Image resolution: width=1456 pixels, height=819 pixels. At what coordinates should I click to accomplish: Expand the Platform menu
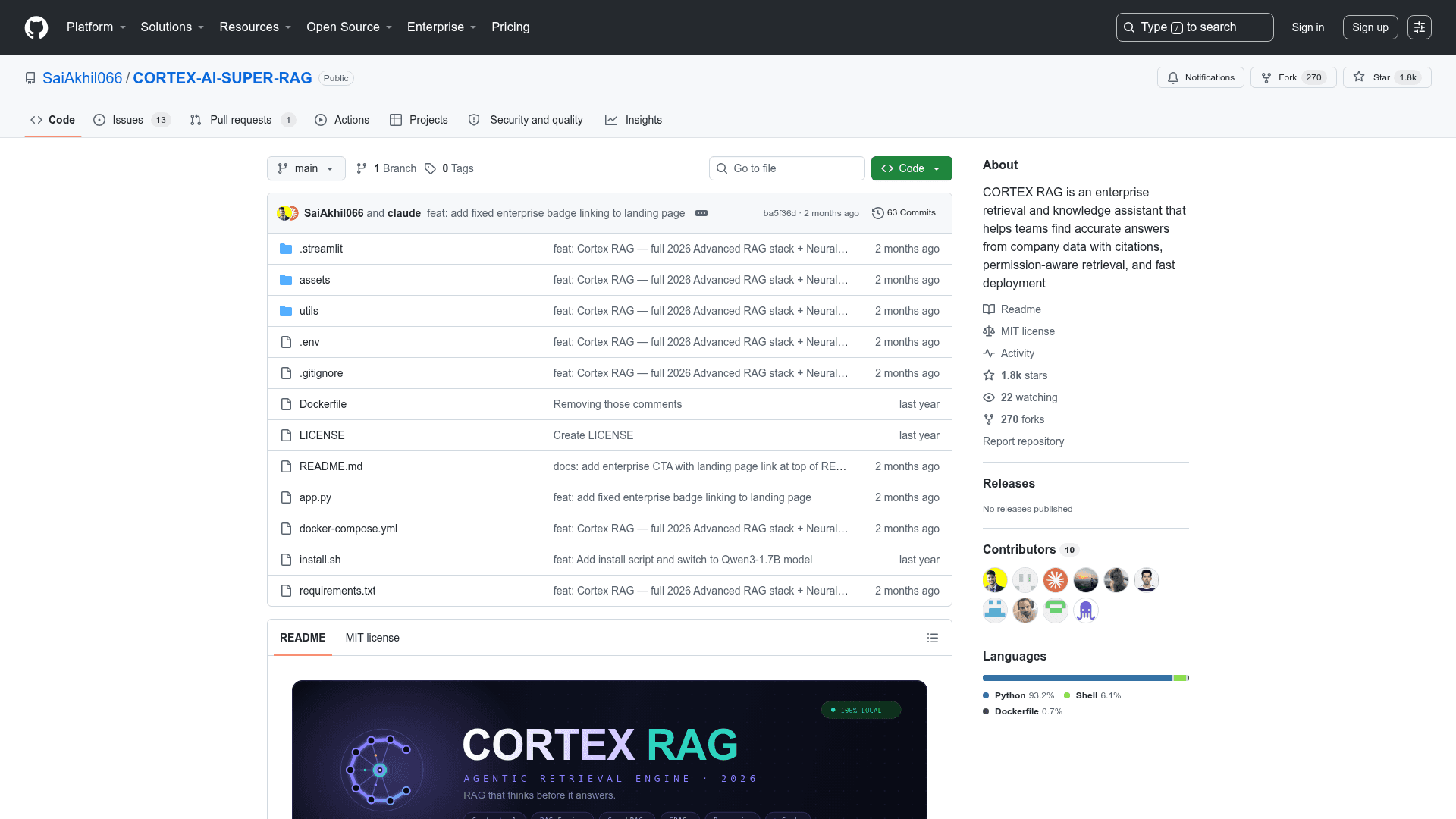[x=96, y=27]
